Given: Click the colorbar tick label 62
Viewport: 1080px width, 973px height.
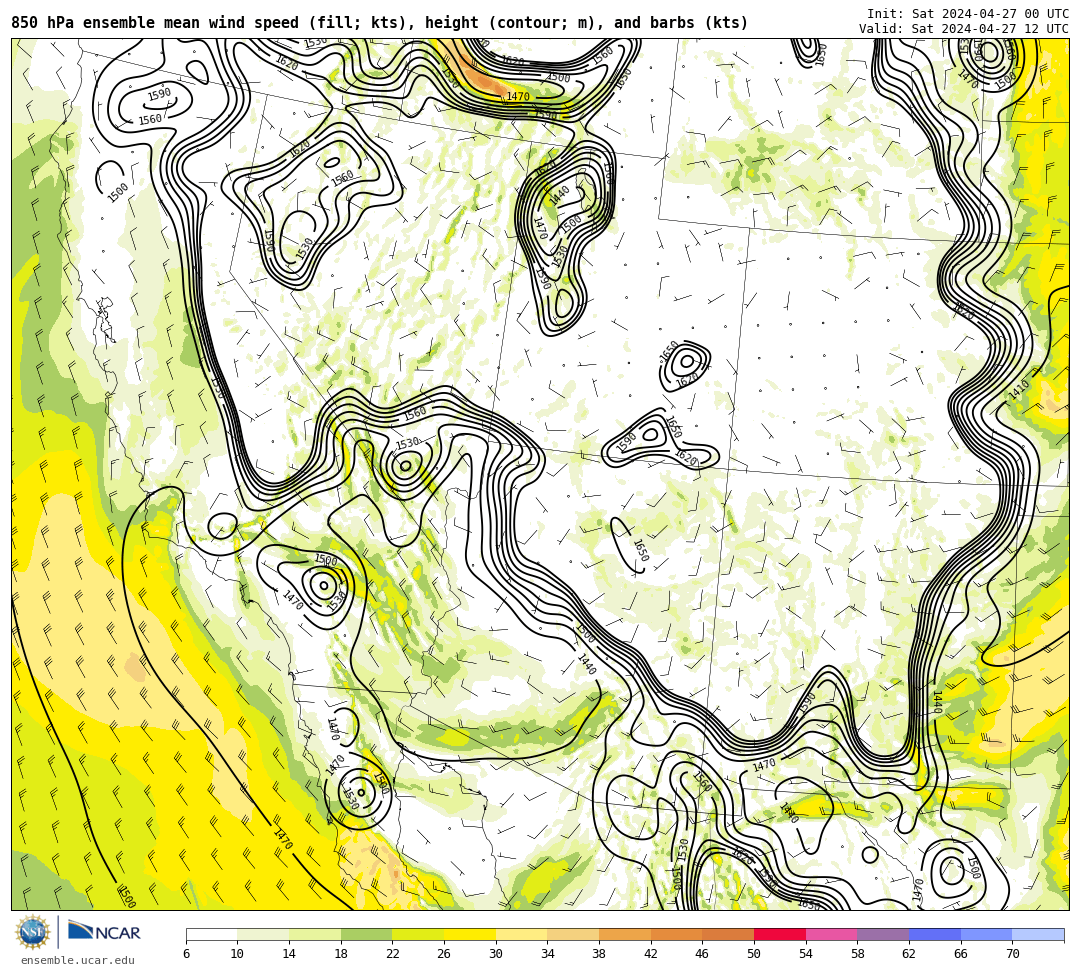Looking at the screenshot, I should [909, 954].
